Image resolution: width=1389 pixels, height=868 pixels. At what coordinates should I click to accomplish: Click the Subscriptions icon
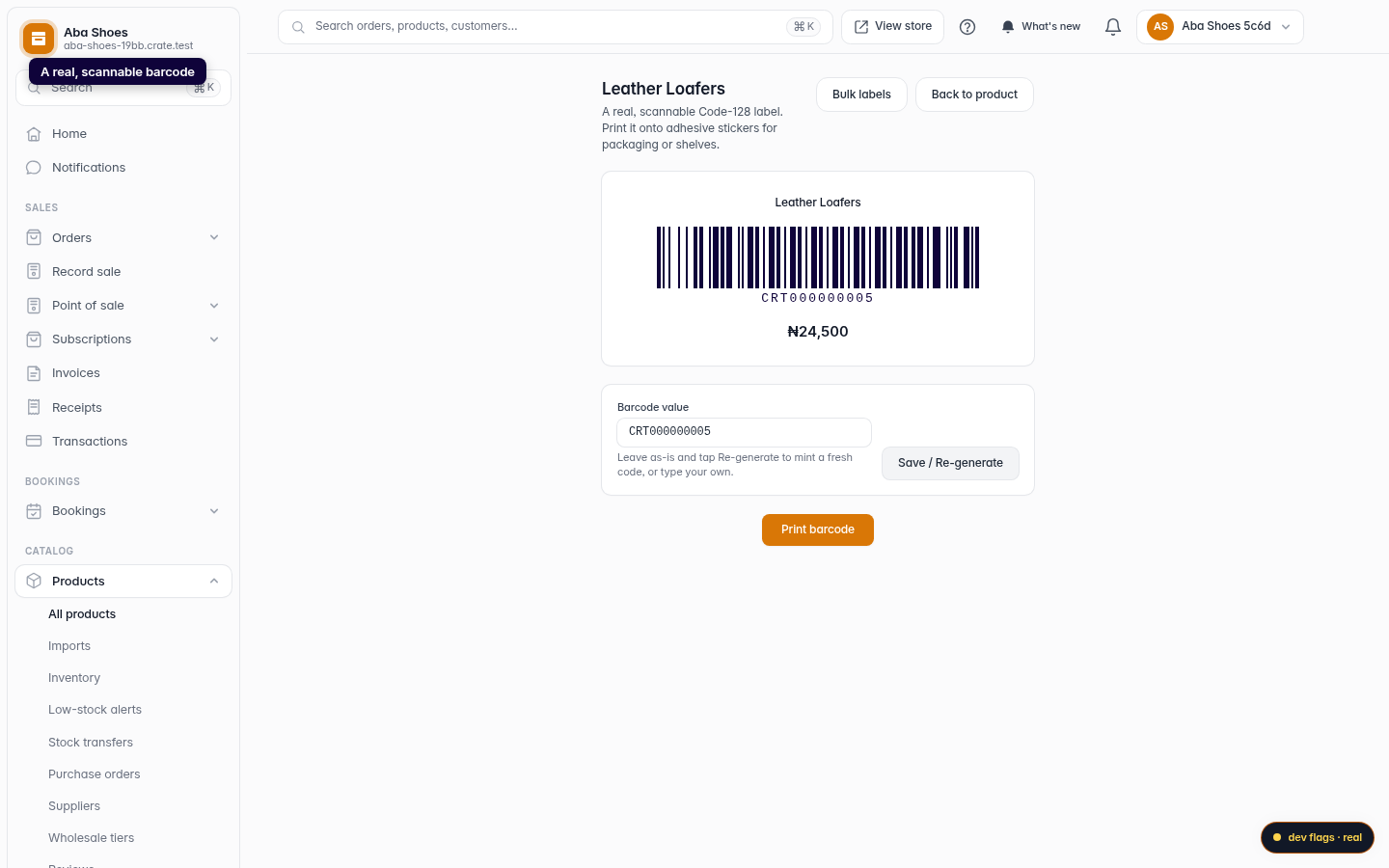tap(34, 339)
